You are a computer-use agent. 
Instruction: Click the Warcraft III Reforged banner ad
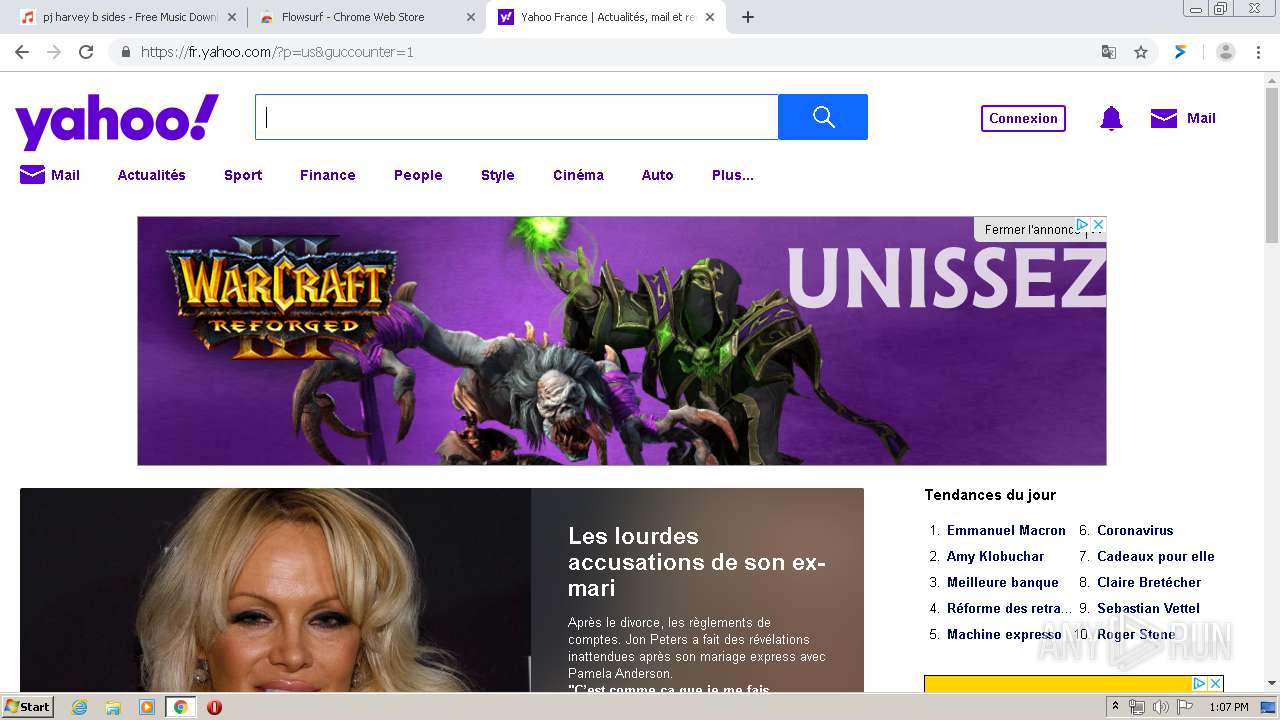(x=622, y=341)
